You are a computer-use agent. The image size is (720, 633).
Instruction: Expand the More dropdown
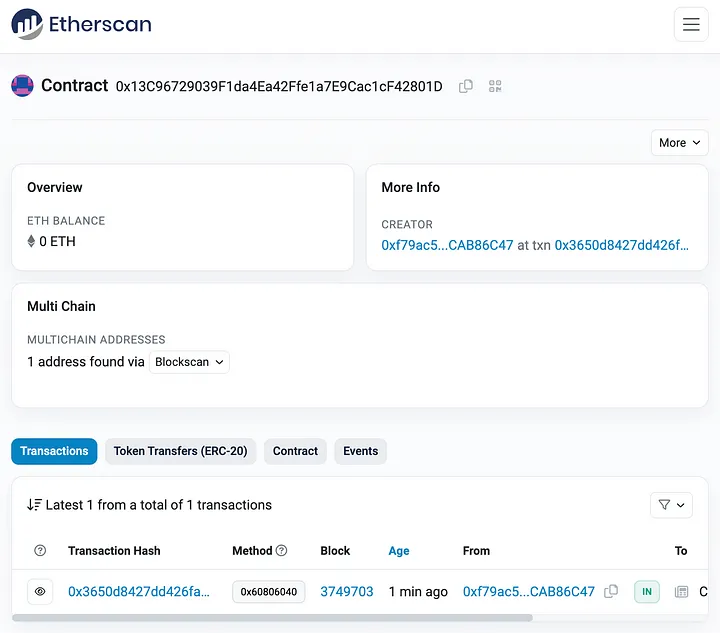[679, 143]
